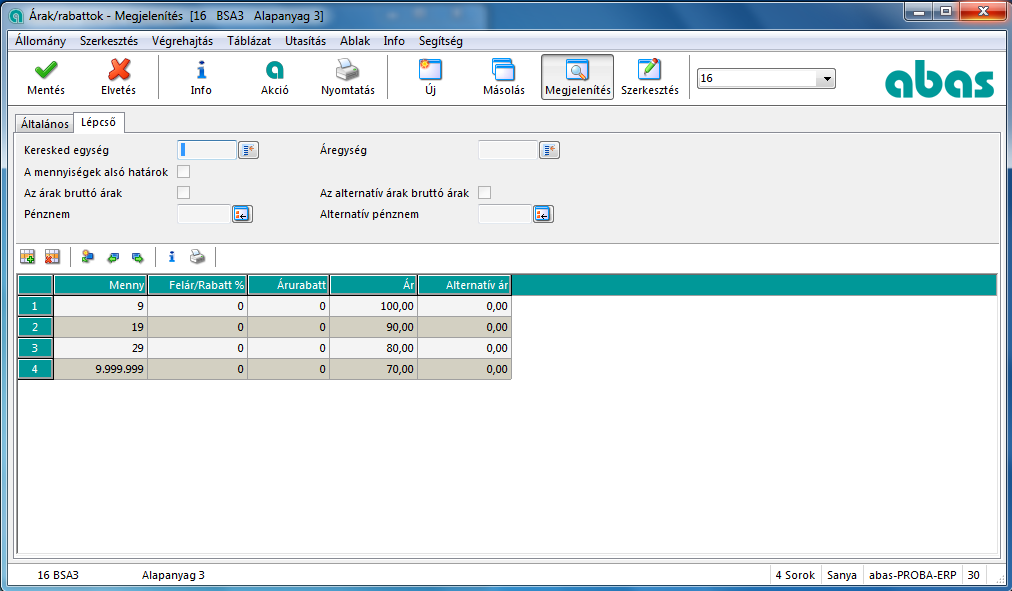Expand the record number dropdown showing 16
Viewport: 1012px width, 591px height.
(826, 79)
